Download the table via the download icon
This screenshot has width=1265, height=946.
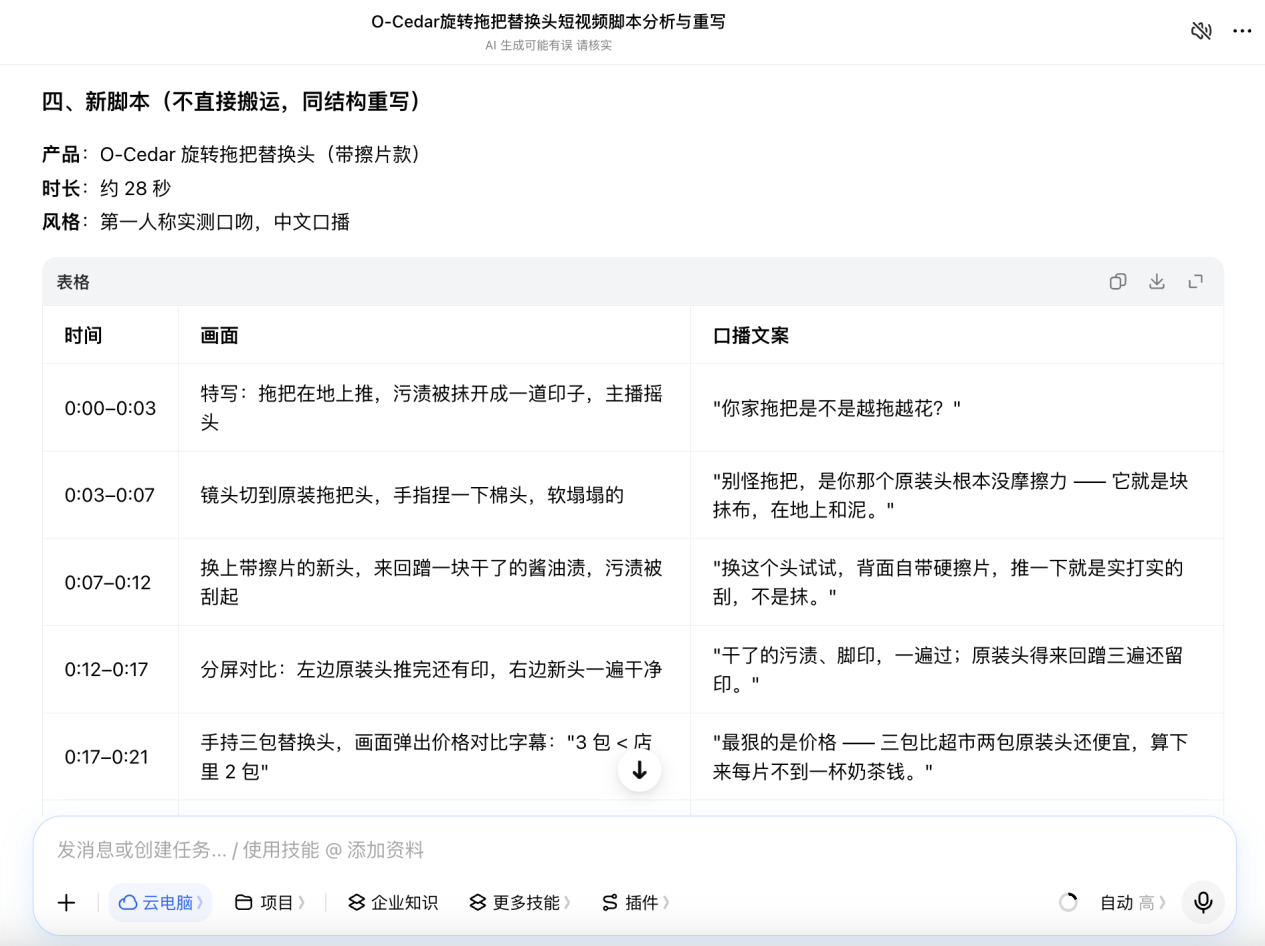(x=1157, y=282)
